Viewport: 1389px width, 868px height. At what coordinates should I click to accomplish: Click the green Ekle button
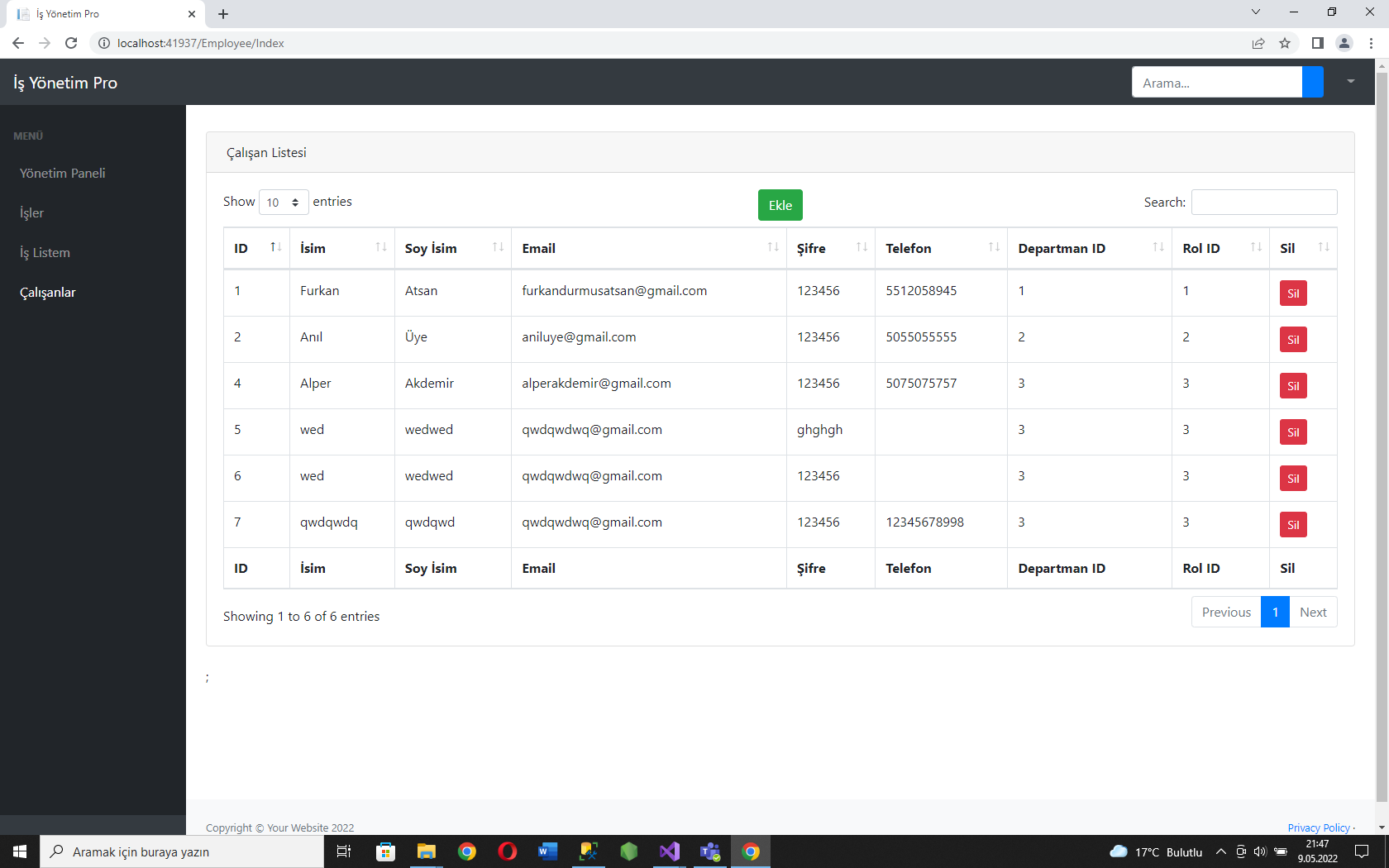(780, 205)
